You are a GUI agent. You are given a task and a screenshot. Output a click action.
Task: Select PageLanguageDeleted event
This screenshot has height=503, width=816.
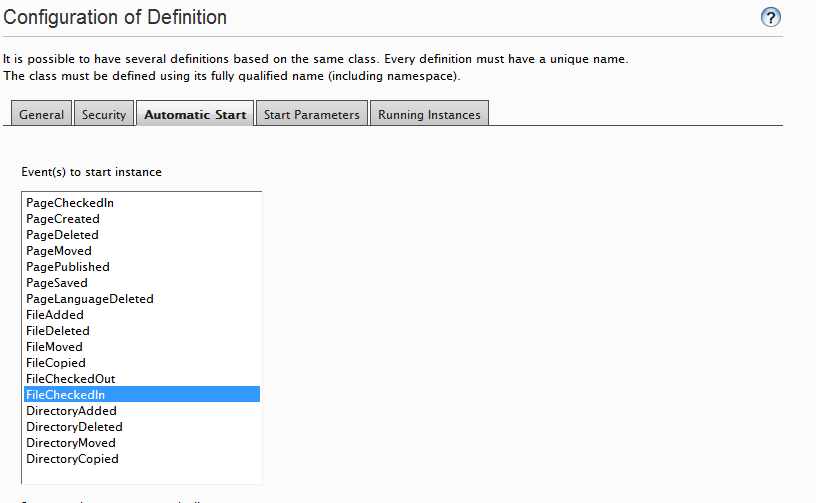(x=90, y=299)
